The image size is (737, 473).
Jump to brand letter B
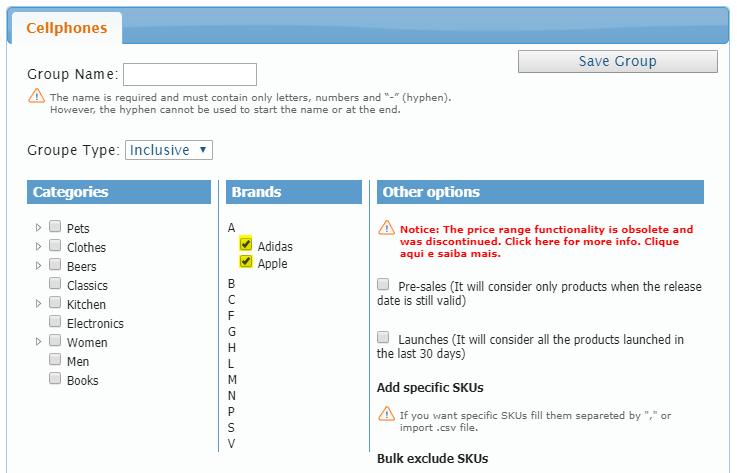[232, 283]
